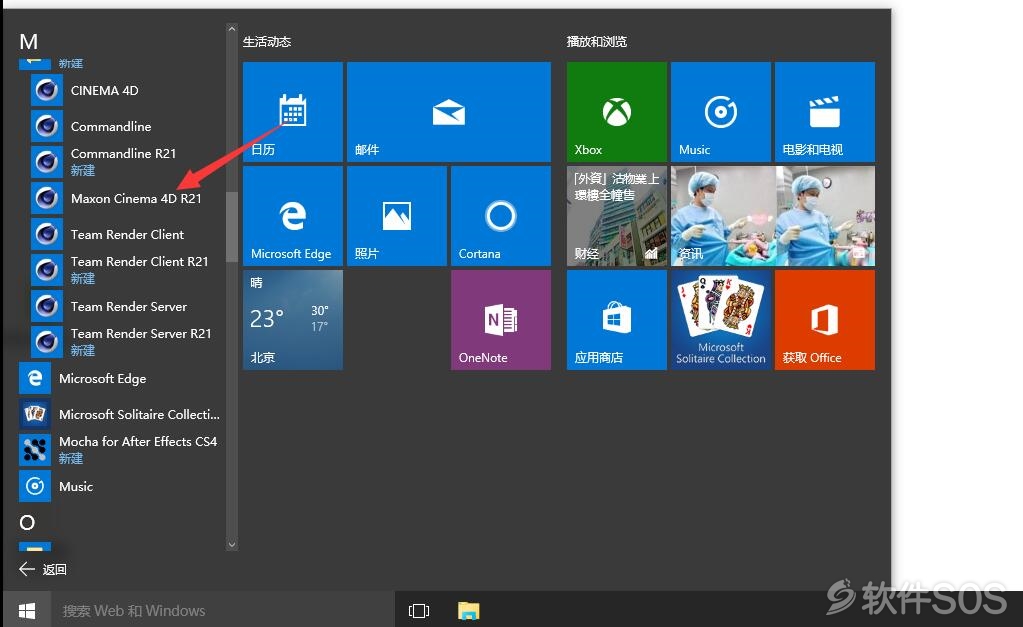Open Microsoft Edge icon in the app list
The image size is (1023, 627).
(35, 378)
